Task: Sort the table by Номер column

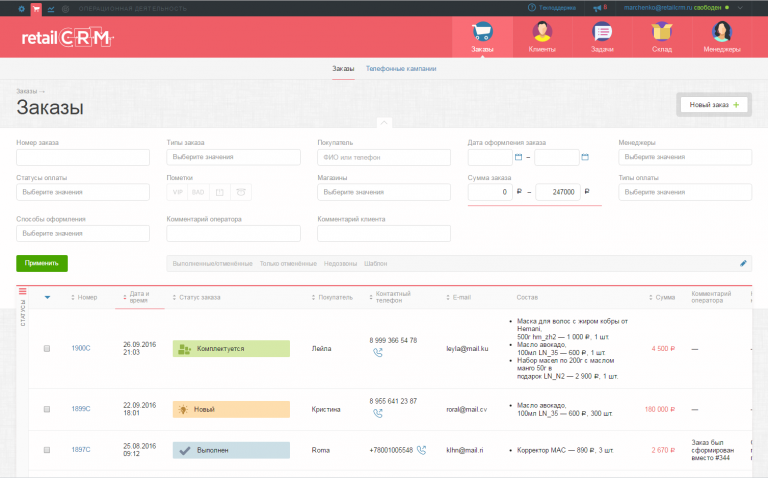Action: click(84, 297)
